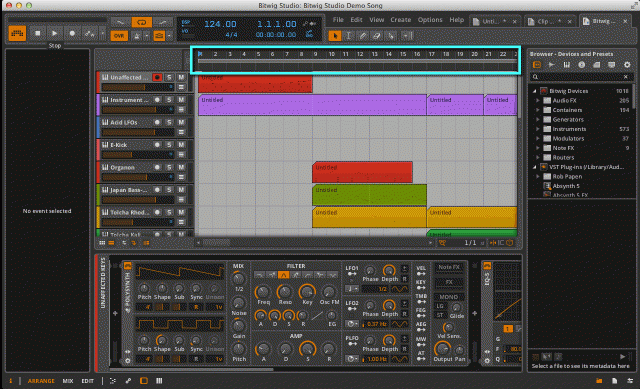This screenshot has height=389, width=640.
Task: Click the 4/4 time signature
Action: tap(231, 35)
